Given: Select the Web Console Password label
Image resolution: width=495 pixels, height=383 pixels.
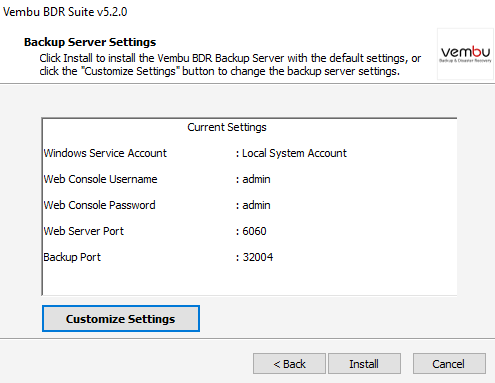Looking at the screenshot, I should point(99,205).
